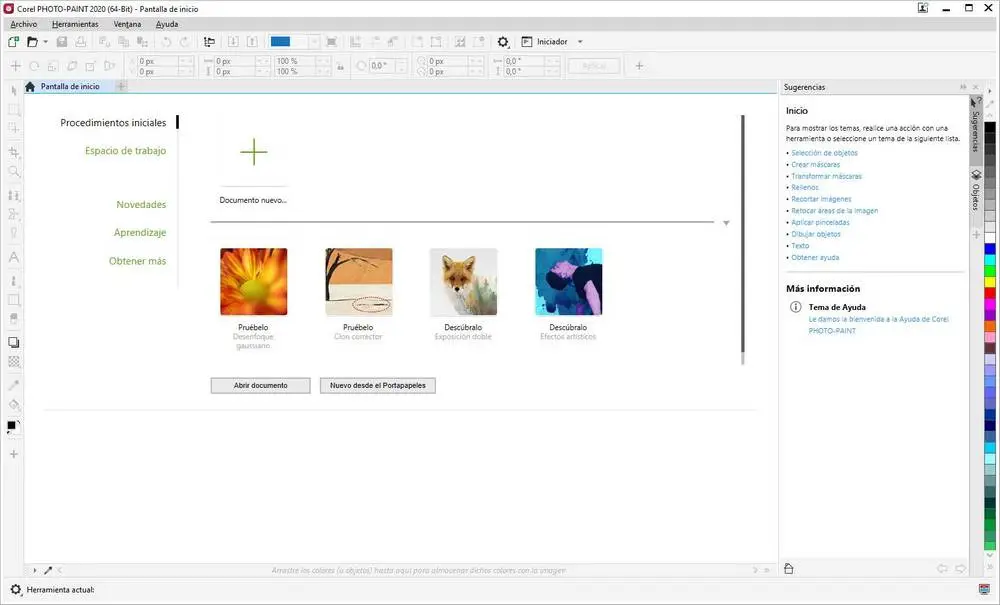The height and width of the screenshot is (605, 1000).
Task: Click the Documento nuevo plus tile
Action: click(x=254, y=152)
